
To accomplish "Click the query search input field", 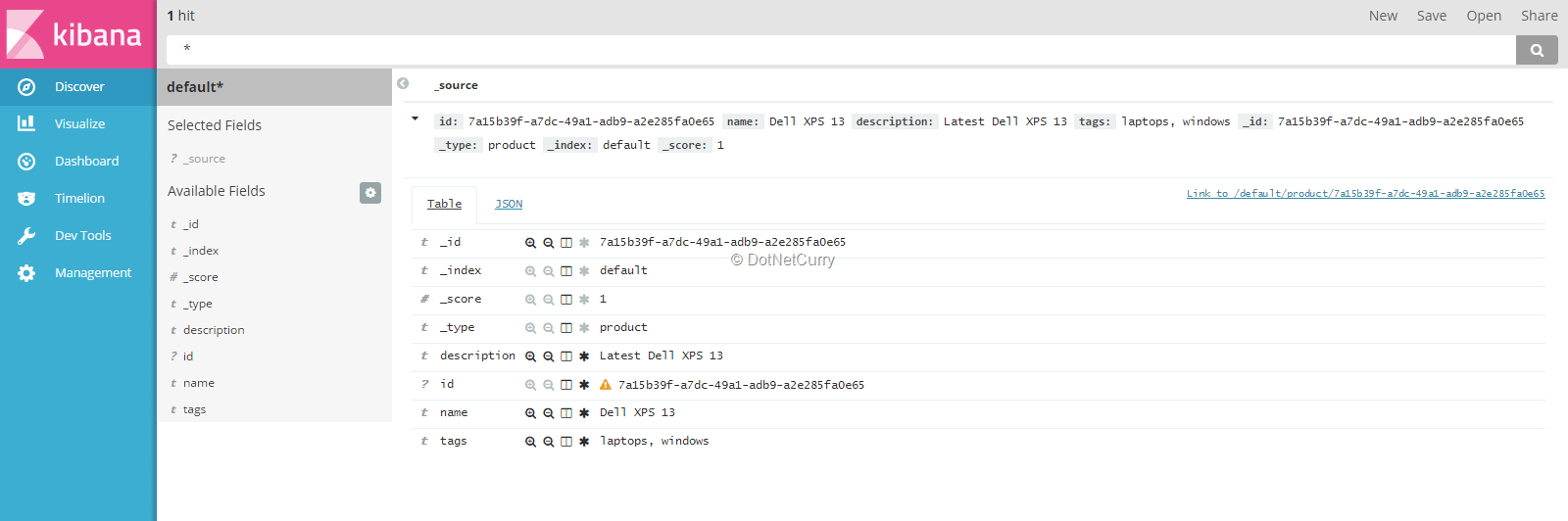I will [841, 49].
